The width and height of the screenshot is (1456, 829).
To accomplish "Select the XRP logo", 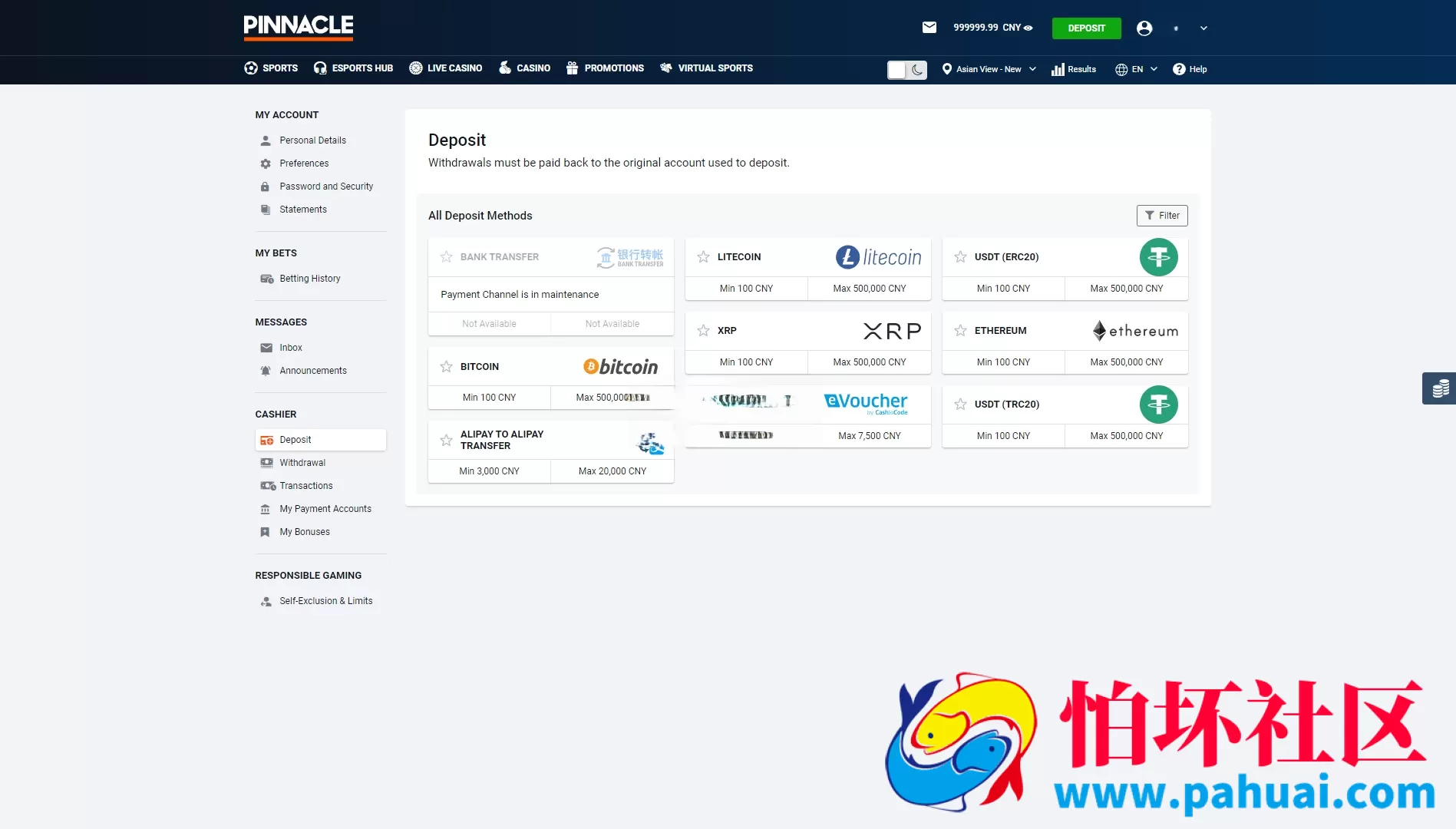I will tap(892, 331).
